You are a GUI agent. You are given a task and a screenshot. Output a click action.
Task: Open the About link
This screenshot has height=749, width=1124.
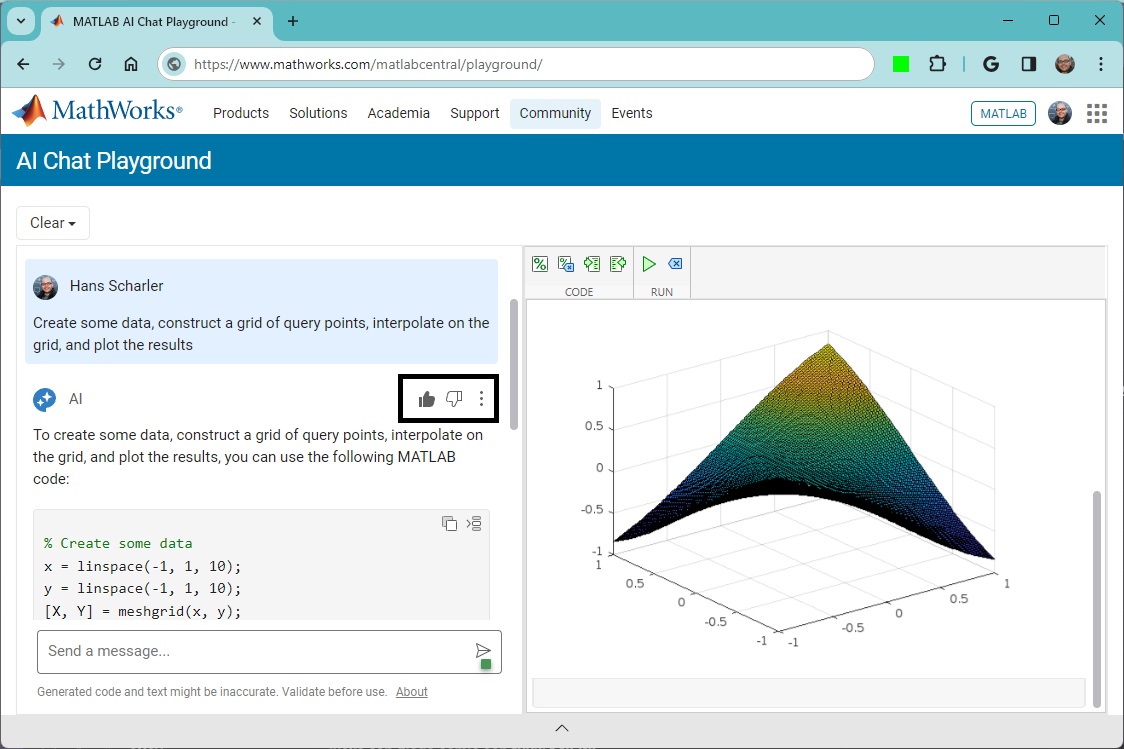pyautogui.click(x=411, y=692)
